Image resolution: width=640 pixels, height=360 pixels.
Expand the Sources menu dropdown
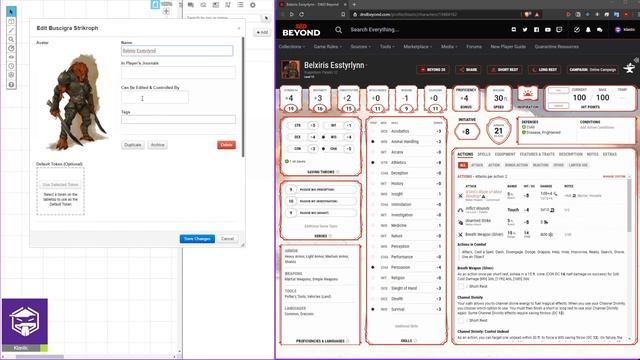360,47
